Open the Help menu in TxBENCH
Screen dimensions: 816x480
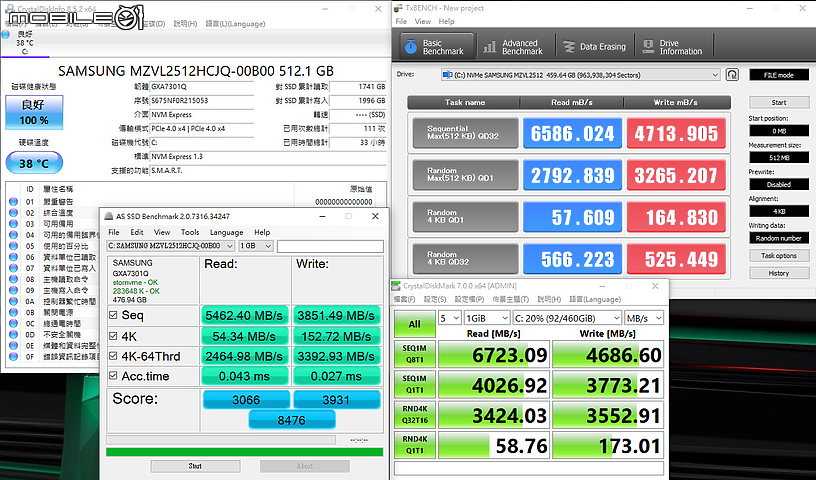pyautogui.click(x=447, y=21)
